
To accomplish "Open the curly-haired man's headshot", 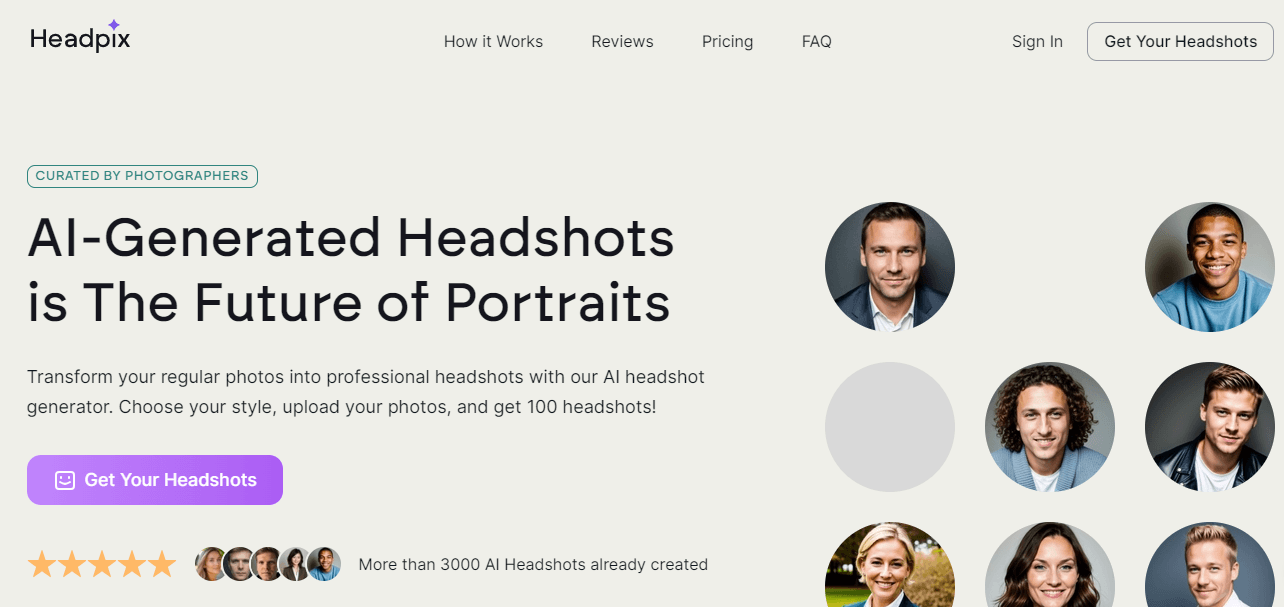I will pyautogui.click(x=1050, y=427).
